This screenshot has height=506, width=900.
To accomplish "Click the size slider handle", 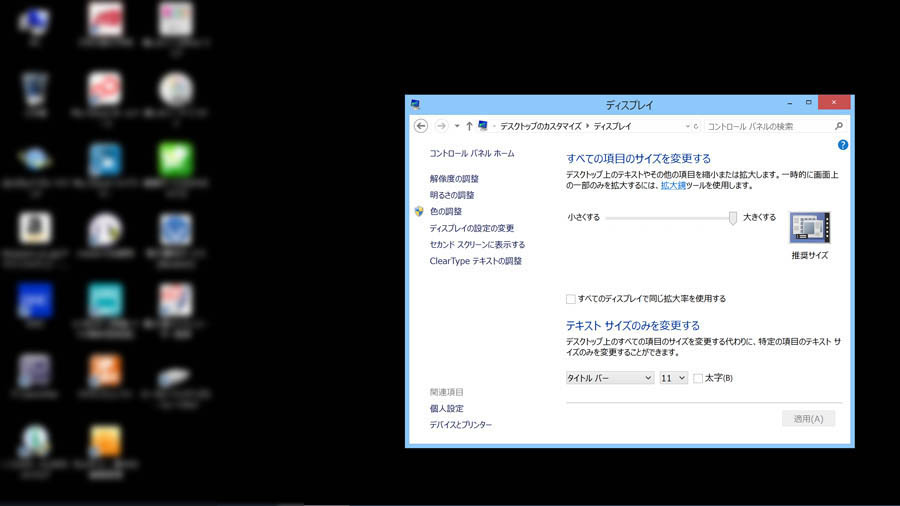I will [x=733, y=217].
